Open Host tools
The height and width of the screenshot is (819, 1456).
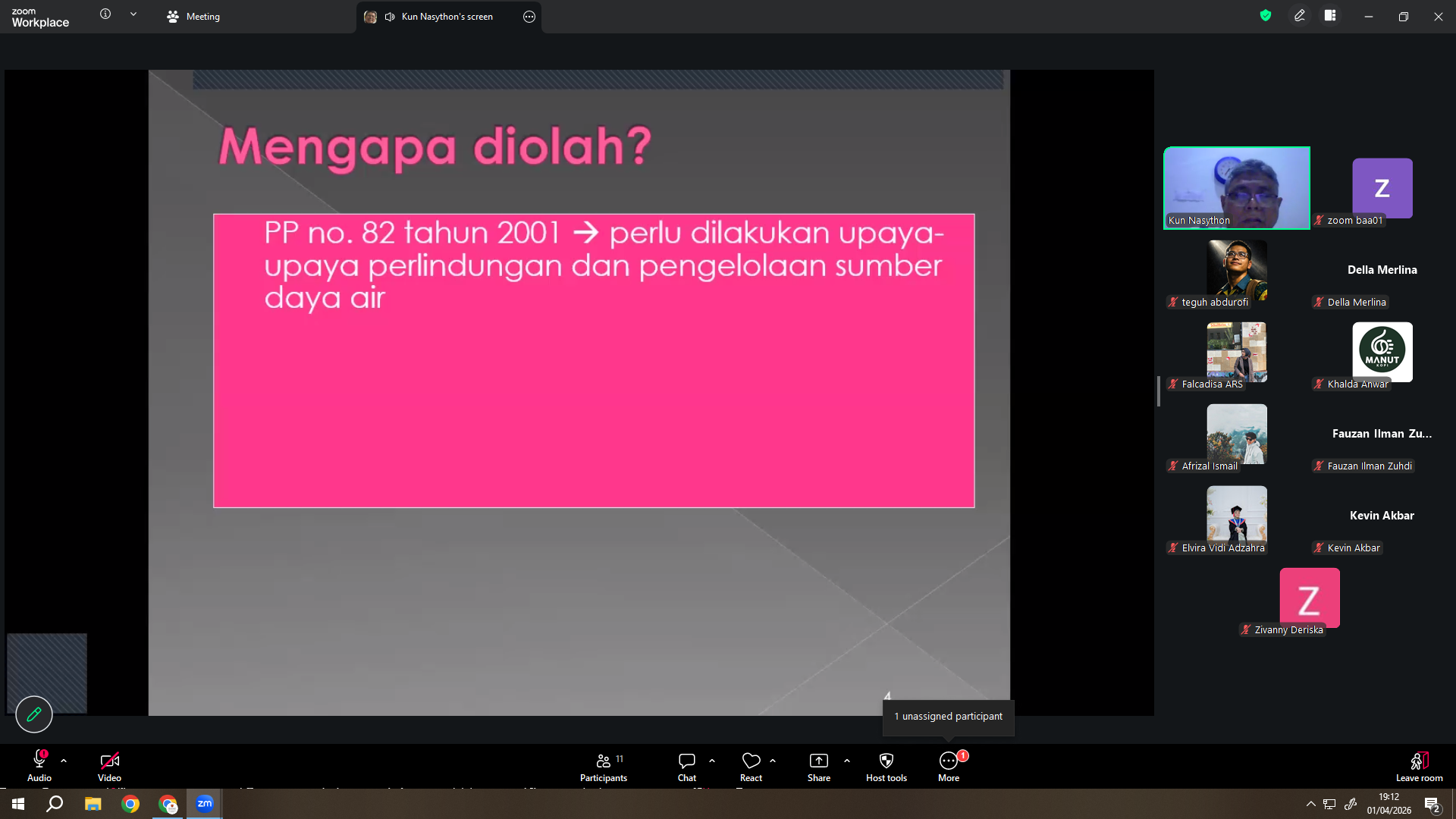pyautogui.click(x=886, y=767)
